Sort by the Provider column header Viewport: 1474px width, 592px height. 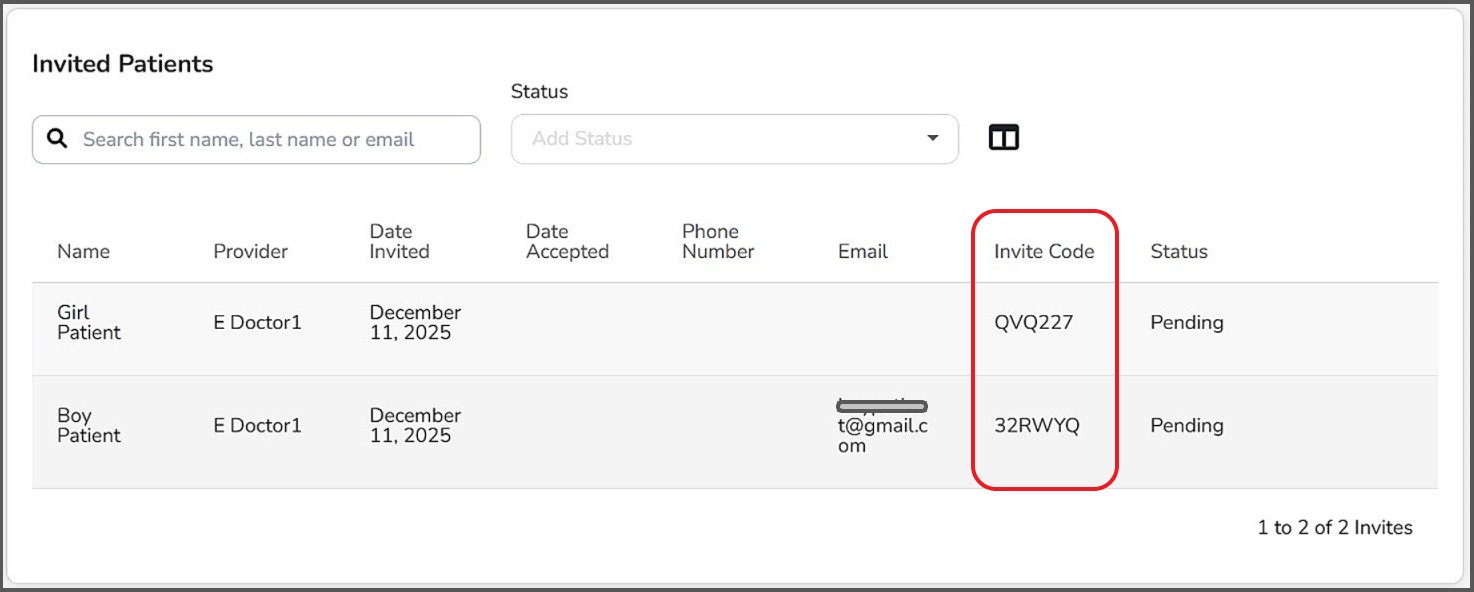250,251
